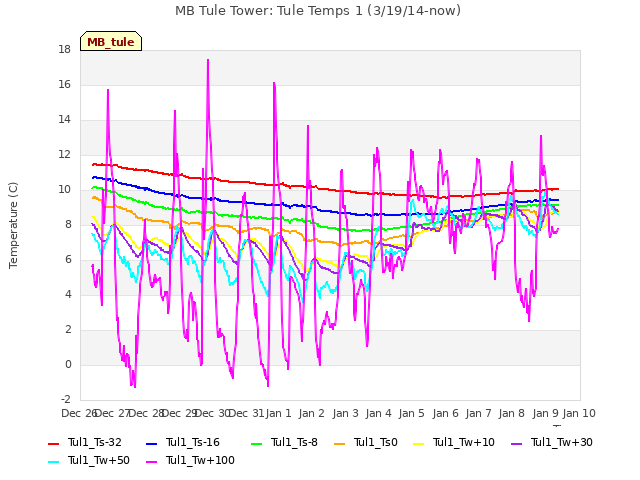
Task: Select the Tul1_Ts0 legend label
Action: click(376, 442)
